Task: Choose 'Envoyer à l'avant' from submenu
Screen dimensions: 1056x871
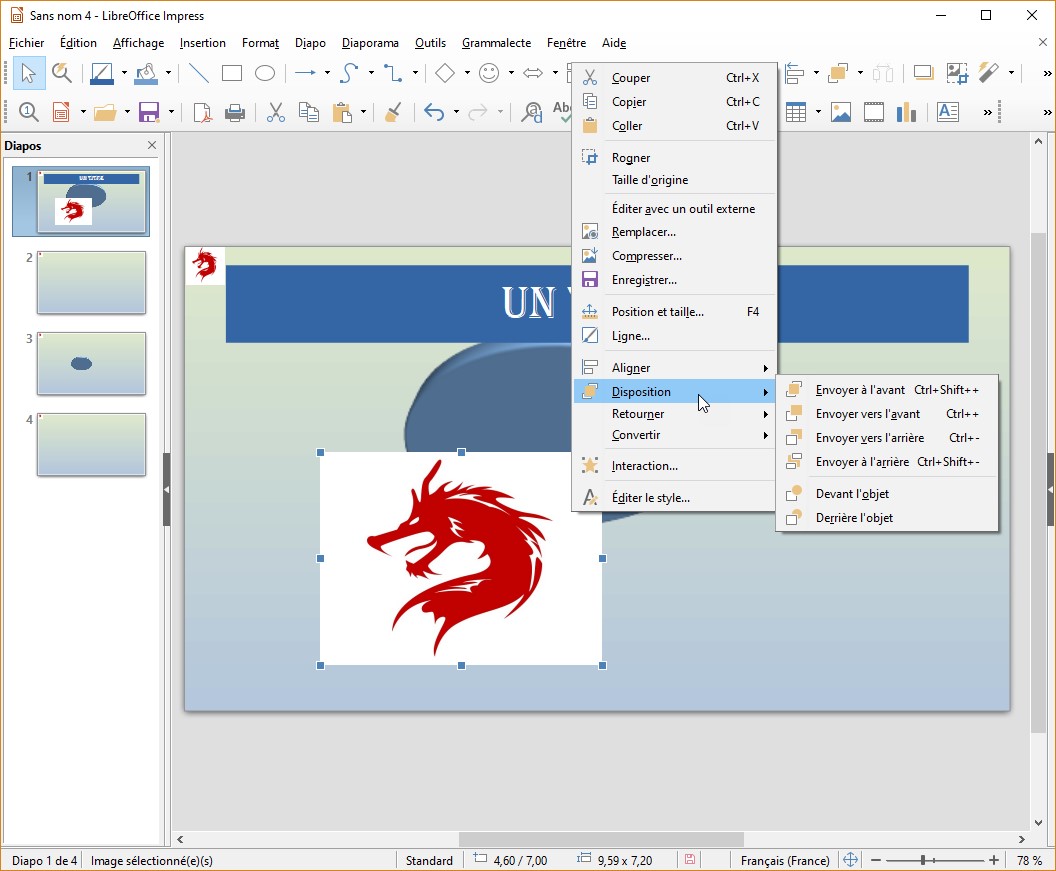Action: (860, 390)
